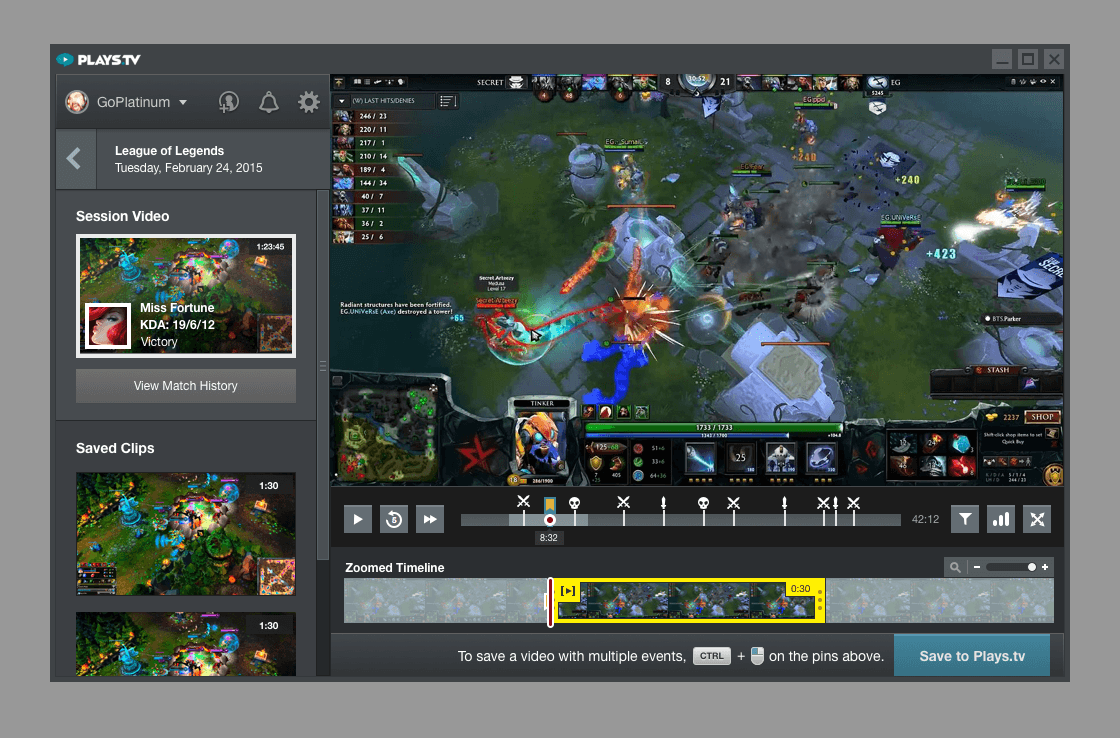Open the Session Video thumbnail
The height and width of the screenshot is (738, 1120).
click(x=186, y=296)
